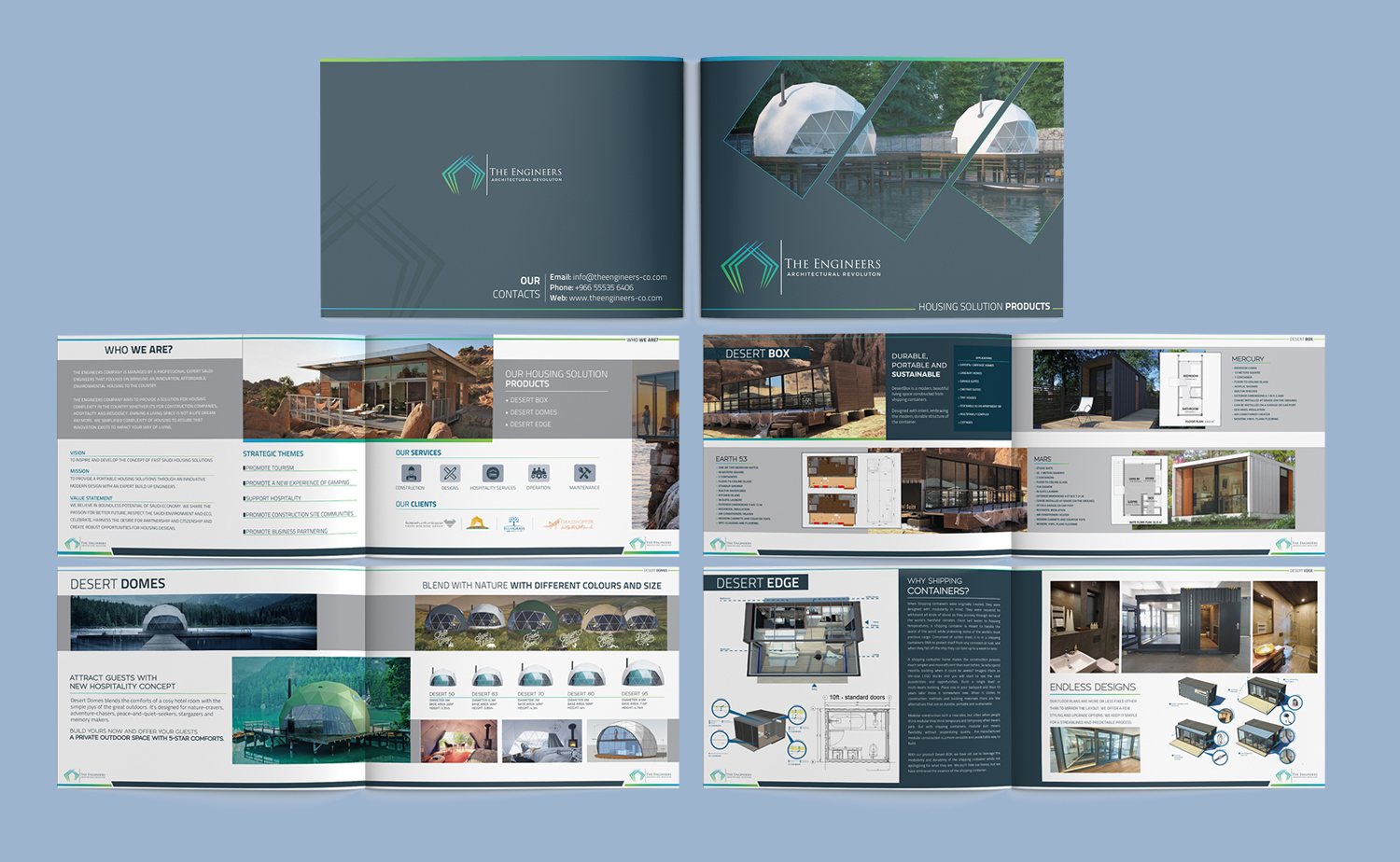Select 'PROMOTE BUSINESS PARTNERING' line

click(x=286, y=531)
